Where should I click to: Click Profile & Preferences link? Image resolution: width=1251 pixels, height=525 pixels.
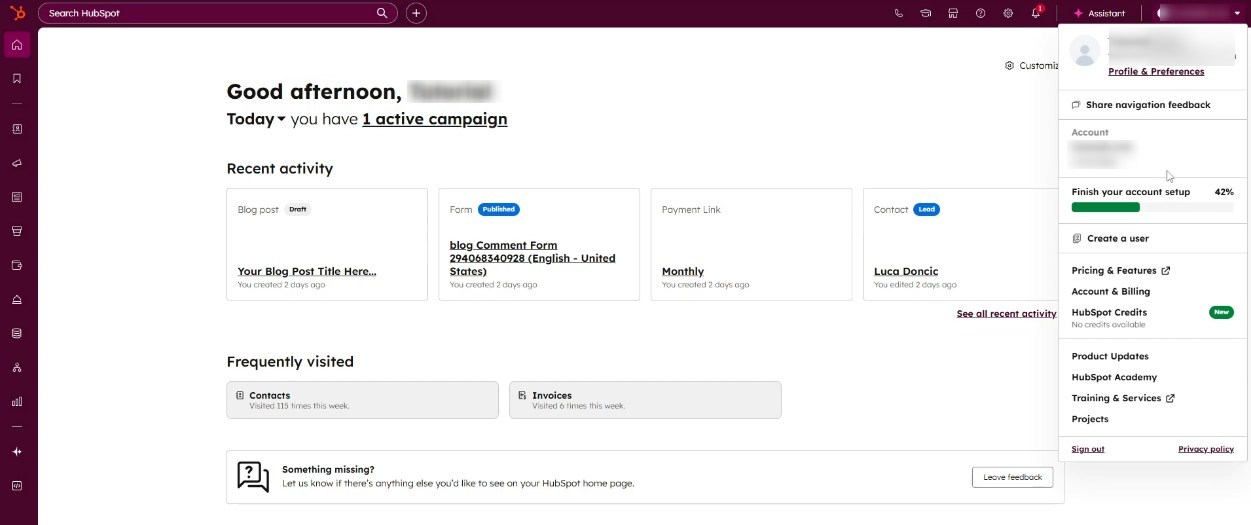1156,72
